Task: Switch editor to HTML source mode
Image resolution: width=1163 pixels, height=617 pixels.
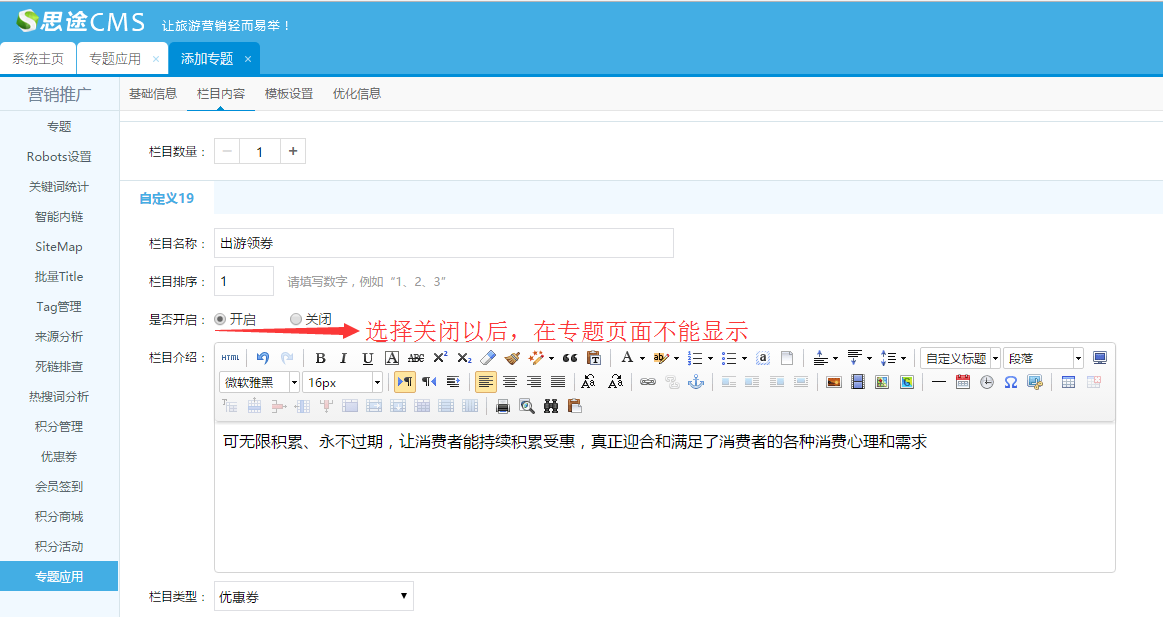Action: click(230, 358)
